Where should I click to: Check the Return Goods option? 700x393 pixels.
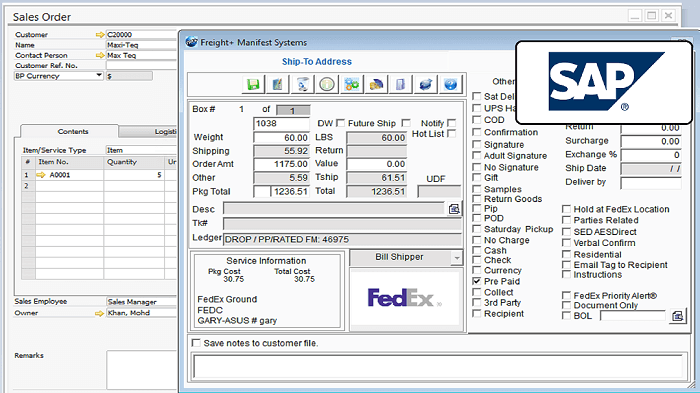click(477, 199)
